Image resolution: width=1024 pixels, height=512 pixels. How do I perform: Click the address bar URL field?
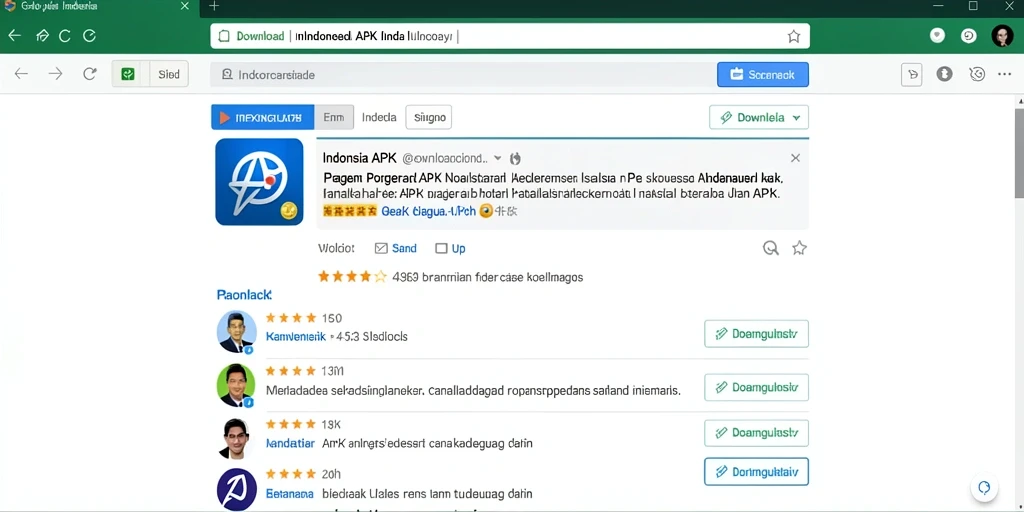tap(510, 36)
